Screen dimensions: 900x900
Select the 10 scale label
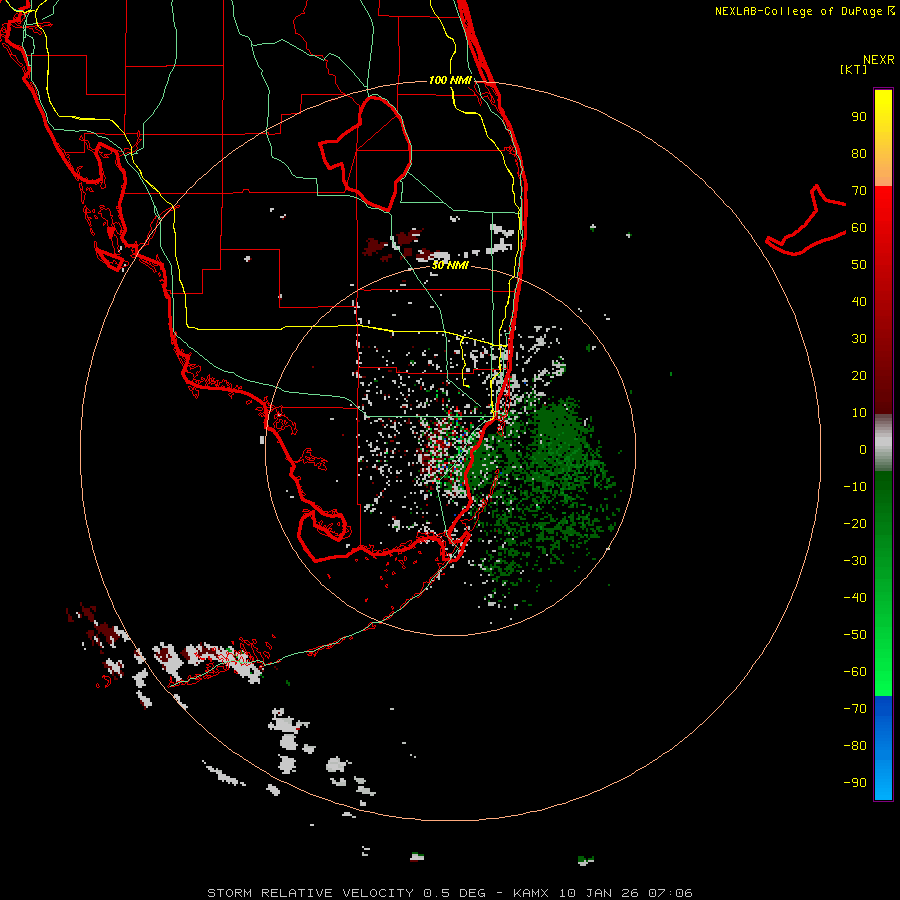[x=859, y=413]
